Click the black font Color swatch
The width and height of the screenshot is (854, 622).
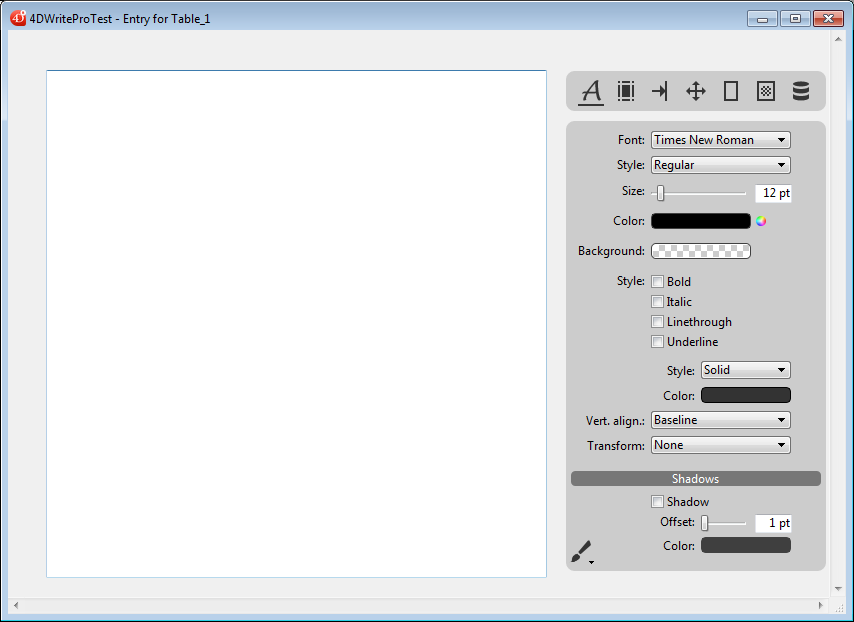click(x=700, y=221)
